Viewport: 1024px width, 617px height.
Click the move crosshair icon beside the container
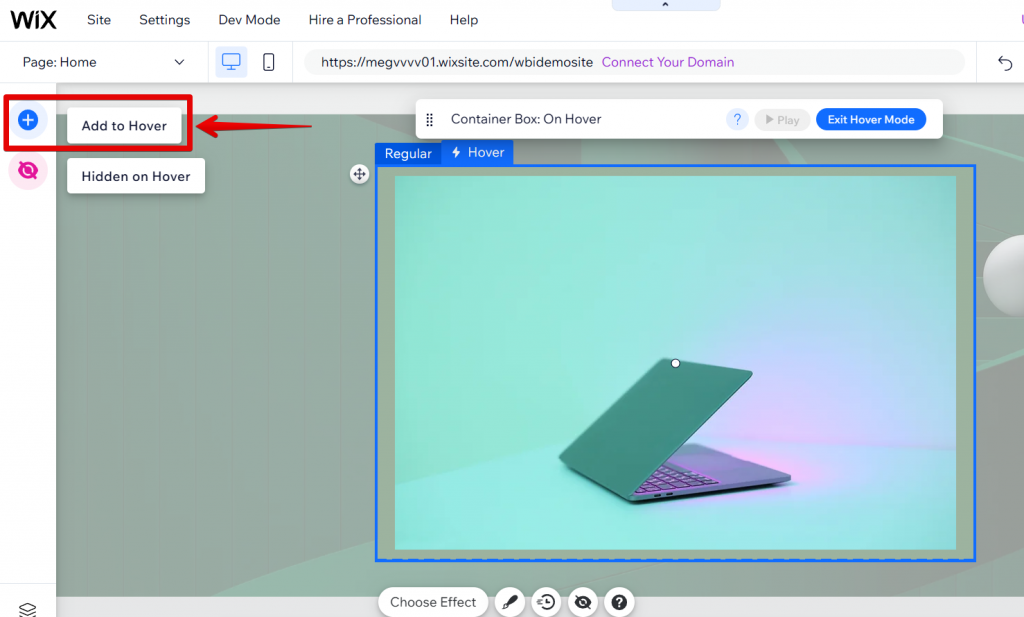[x=359, y=174]
